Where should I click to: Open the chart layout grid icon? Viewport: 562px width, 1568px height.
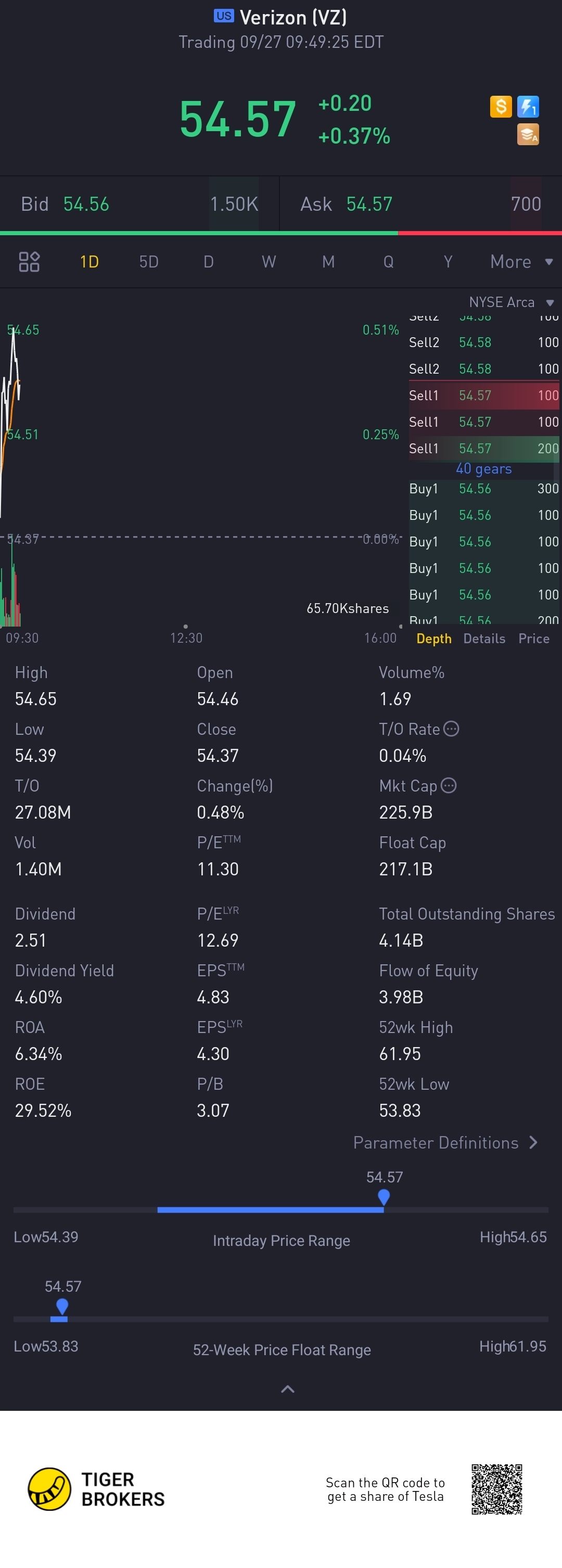[29, 262]
